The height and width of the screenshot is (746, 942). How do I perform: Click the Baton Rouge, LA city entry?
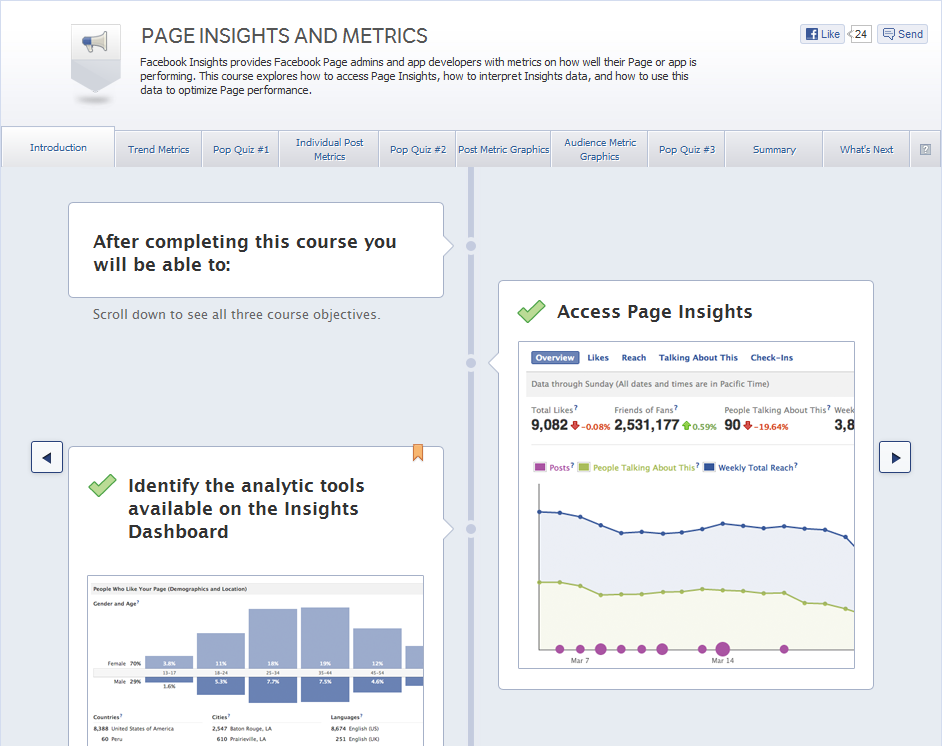point(251,728)
